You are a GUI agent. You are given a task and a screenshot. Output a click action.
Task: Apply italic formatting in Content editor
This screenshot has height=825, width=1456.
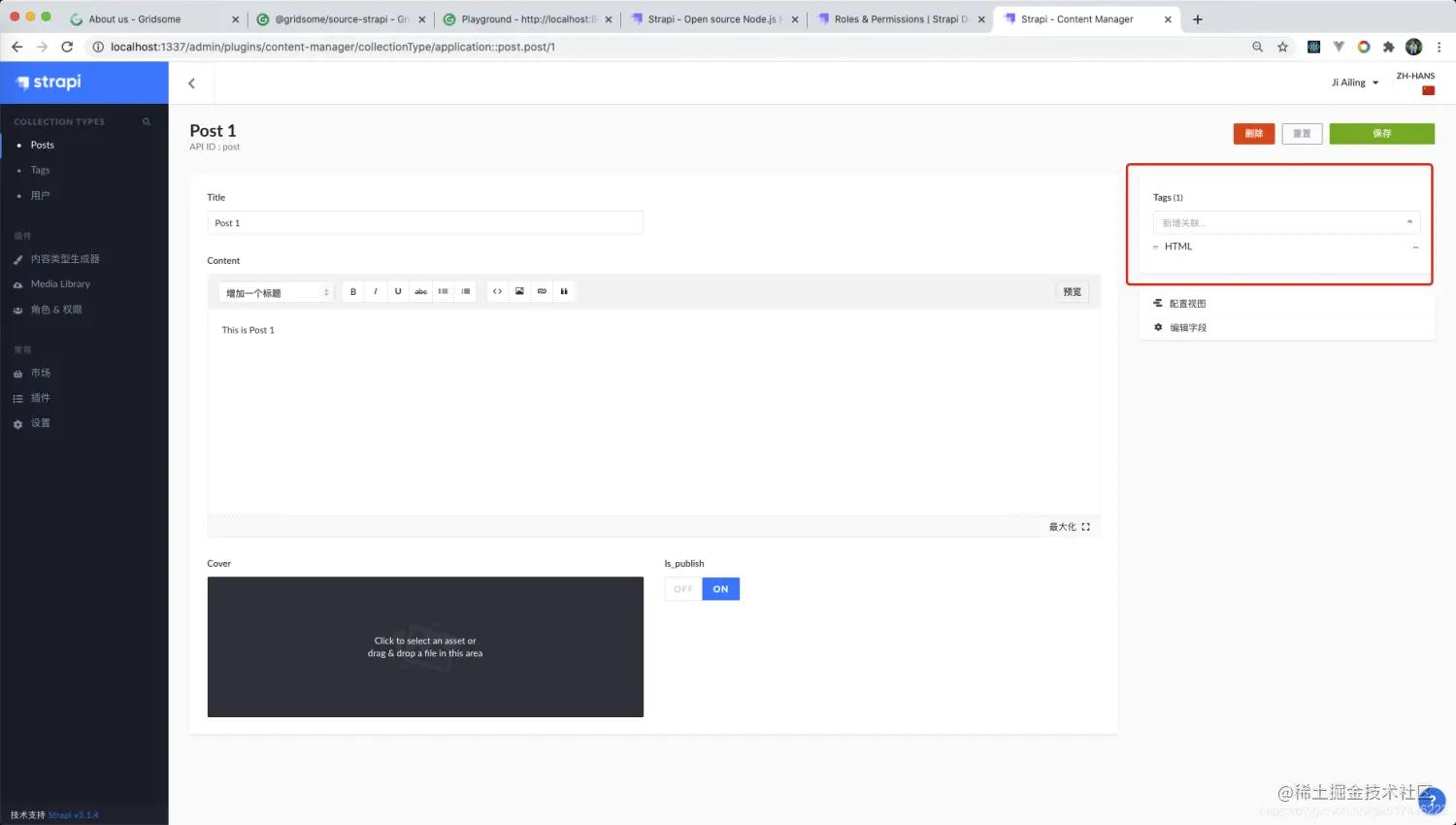click(x=376, y=291)
